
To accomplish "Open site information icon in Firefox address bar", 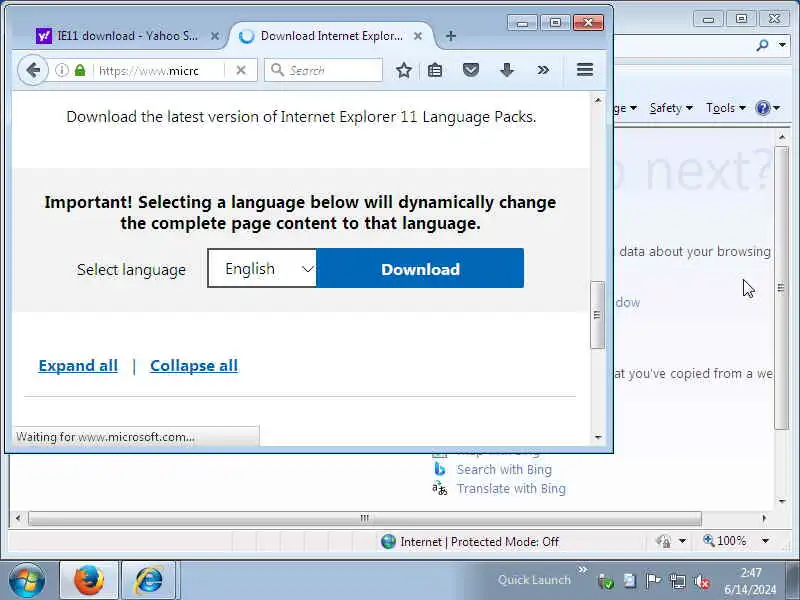I will pos(62,70).
